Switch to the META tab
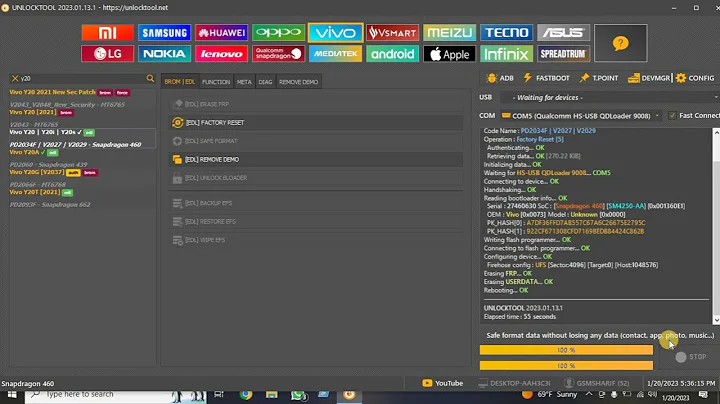Screen dimensions: 720x404 point(244,82)
